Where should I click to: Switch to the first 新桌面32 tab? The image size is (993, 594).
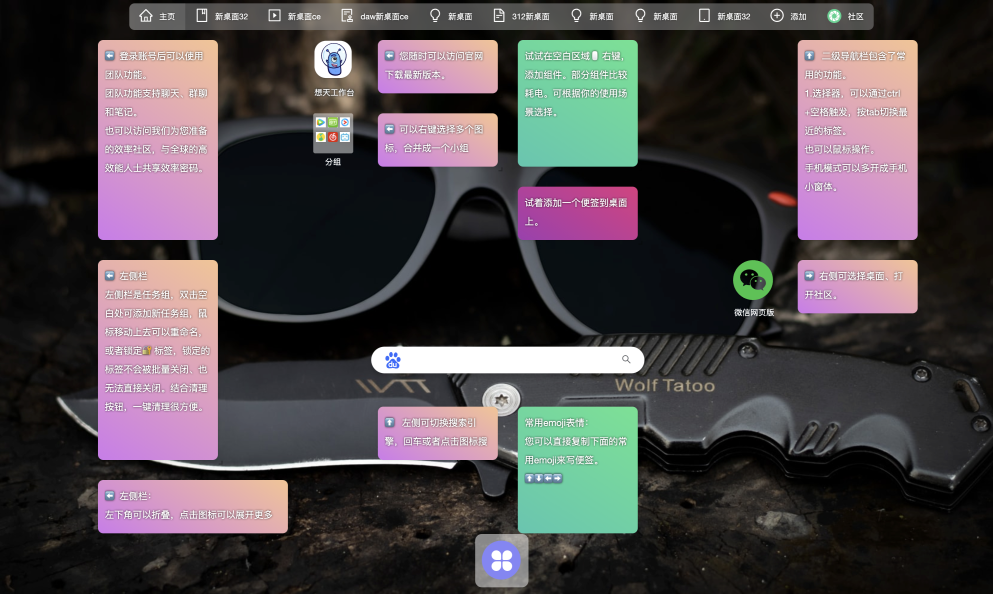tap(222, 16)
